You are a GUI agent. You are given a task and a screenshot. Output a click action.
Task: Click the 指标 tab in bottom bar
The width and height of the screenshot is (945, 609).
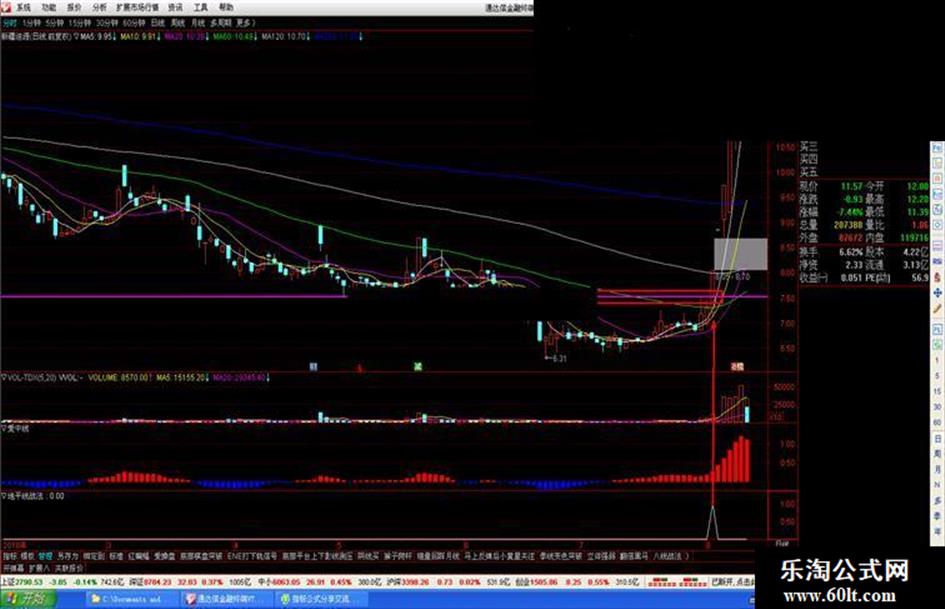coord(10,556)
